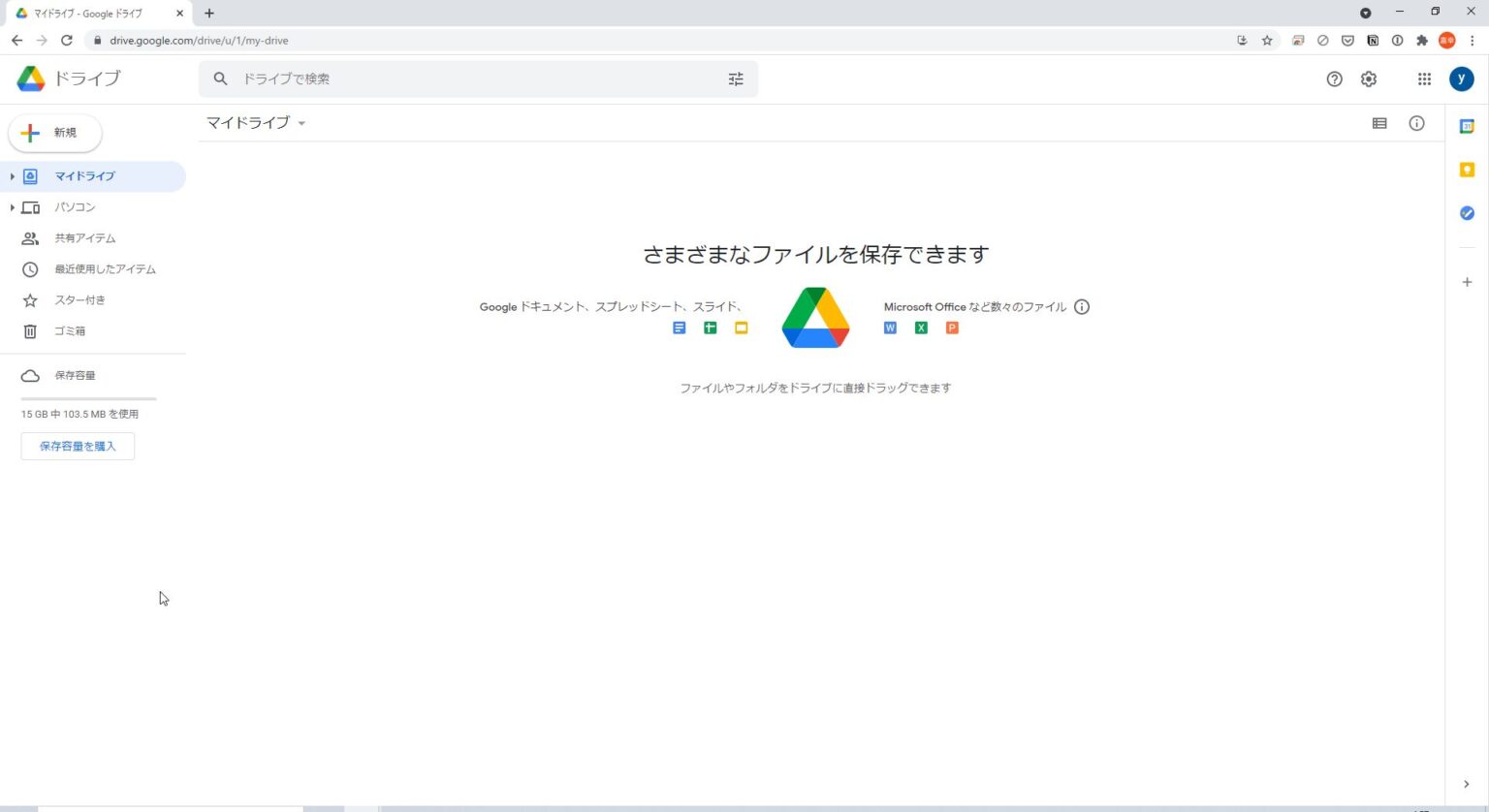Show the details info panel
Screen dimensions: 1489x812
1416,123
